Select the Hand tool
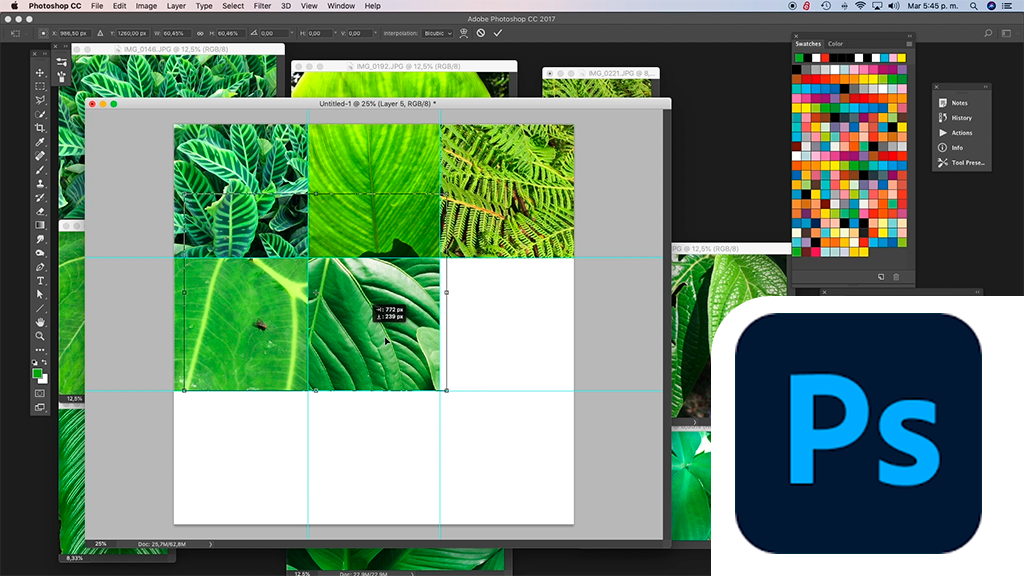Image resolution: width=1024 pixels, height=576 pixels. coord(40,322)
